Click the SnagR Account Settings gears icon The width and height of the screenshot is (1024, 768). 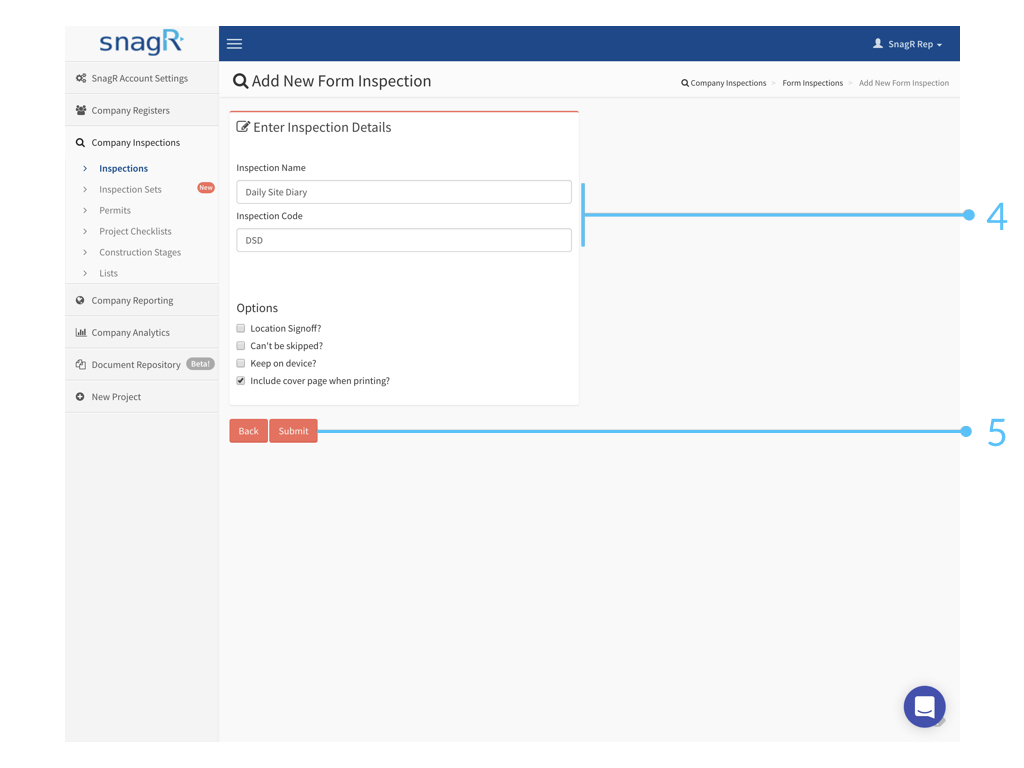[81, 78]
